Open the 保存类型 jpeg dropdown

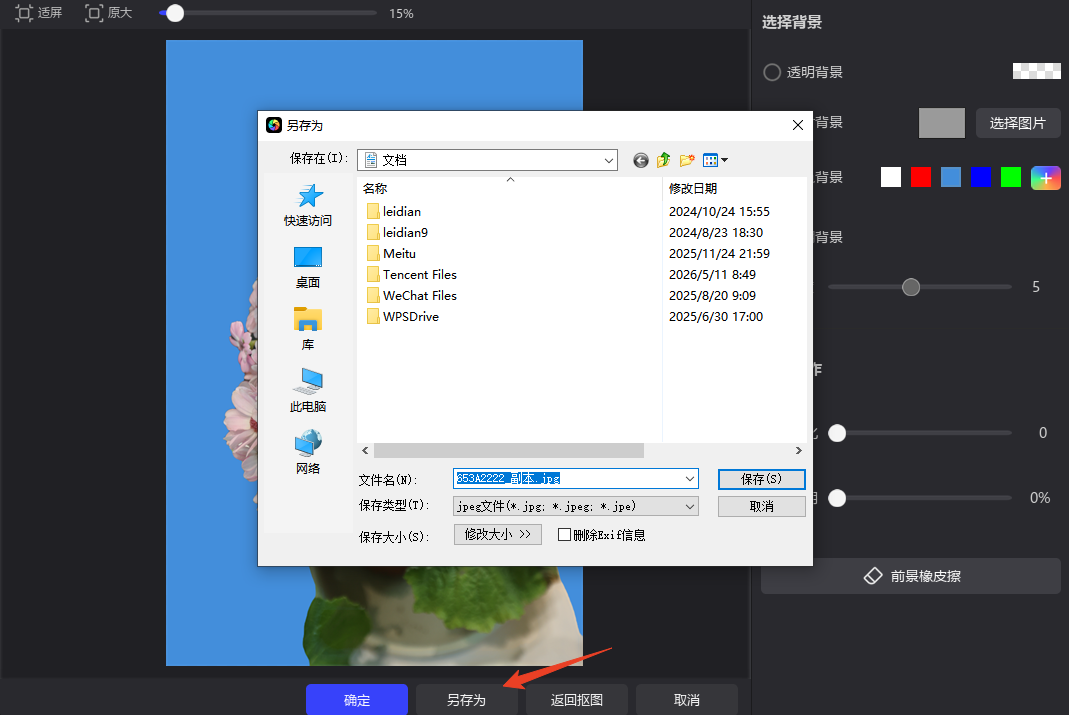576,506
